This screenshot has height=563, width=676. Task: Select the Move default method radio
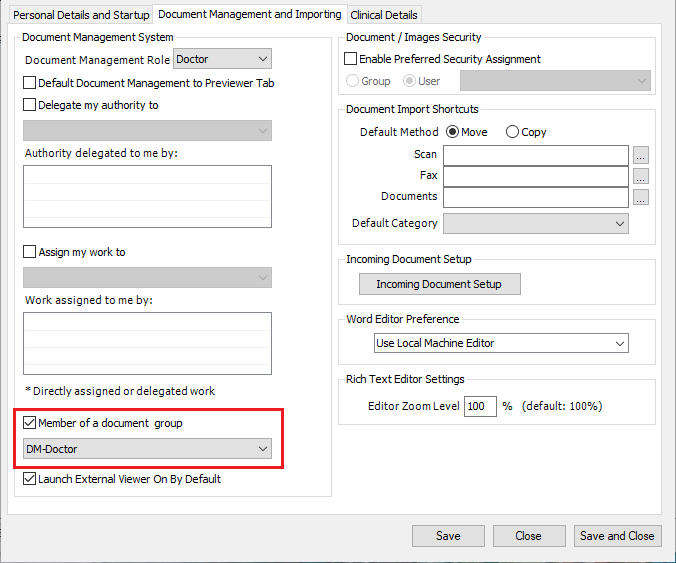pyautogui.click(x=452, y=131)
